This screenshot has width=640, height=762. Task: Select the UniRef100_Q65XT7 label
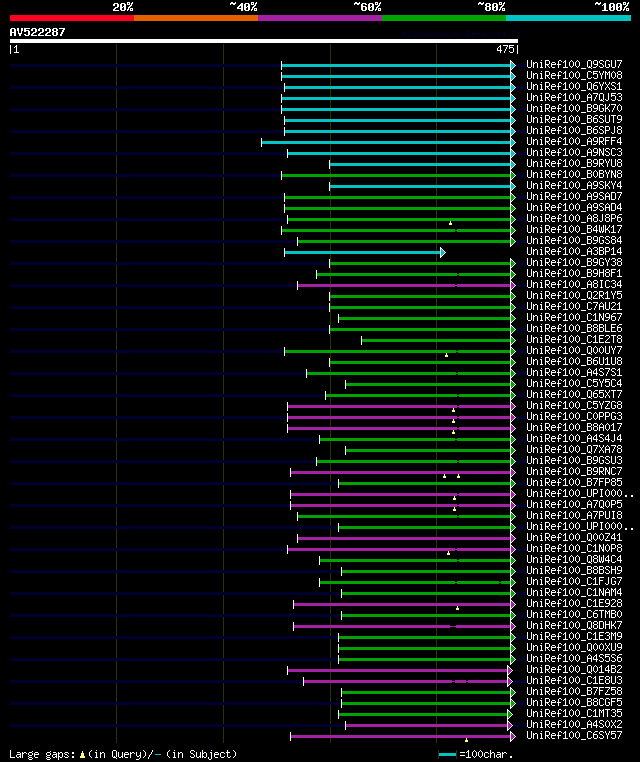coord(574,394)
